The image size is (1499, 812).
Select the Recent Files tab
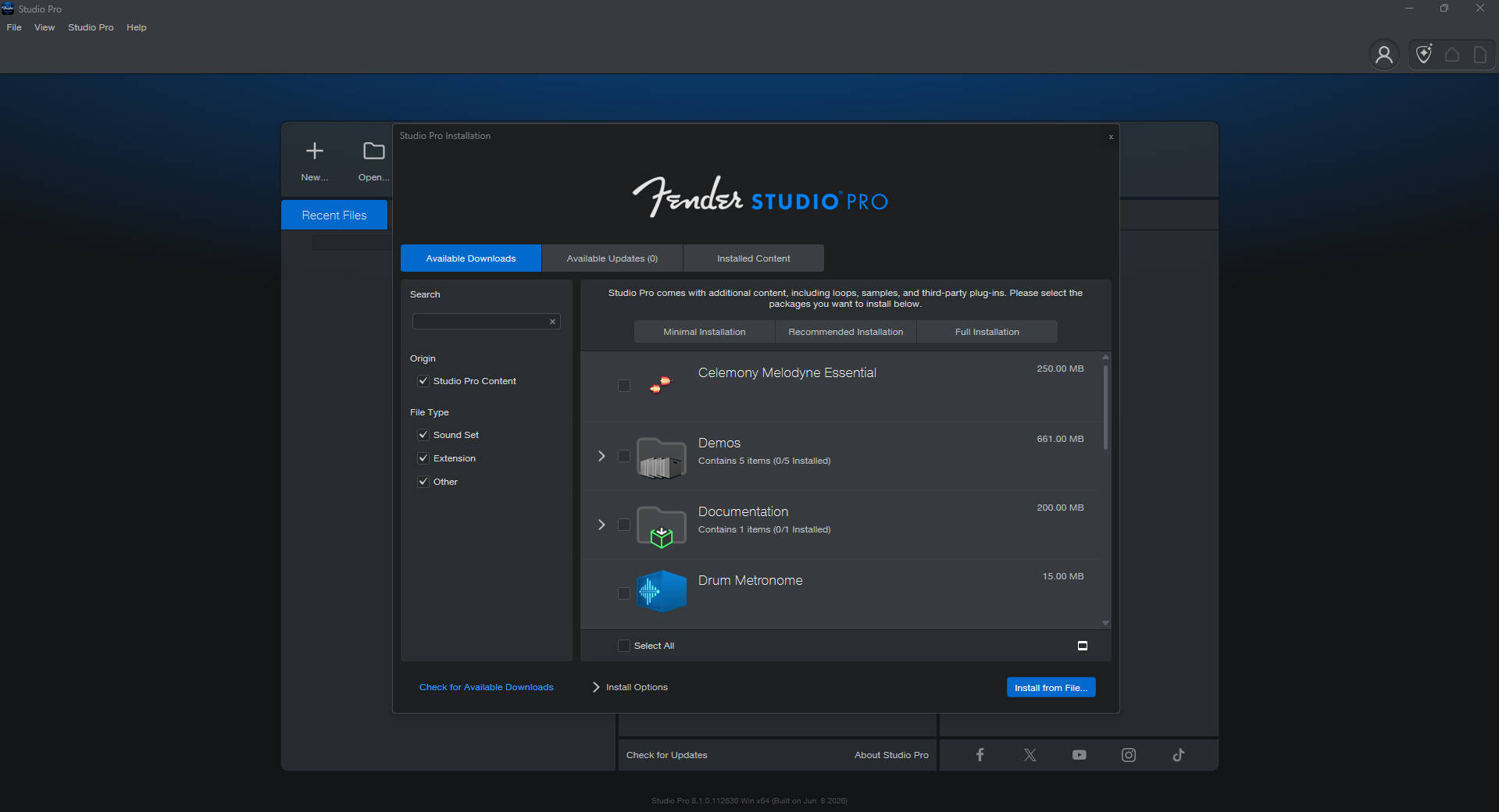point(334,215)
